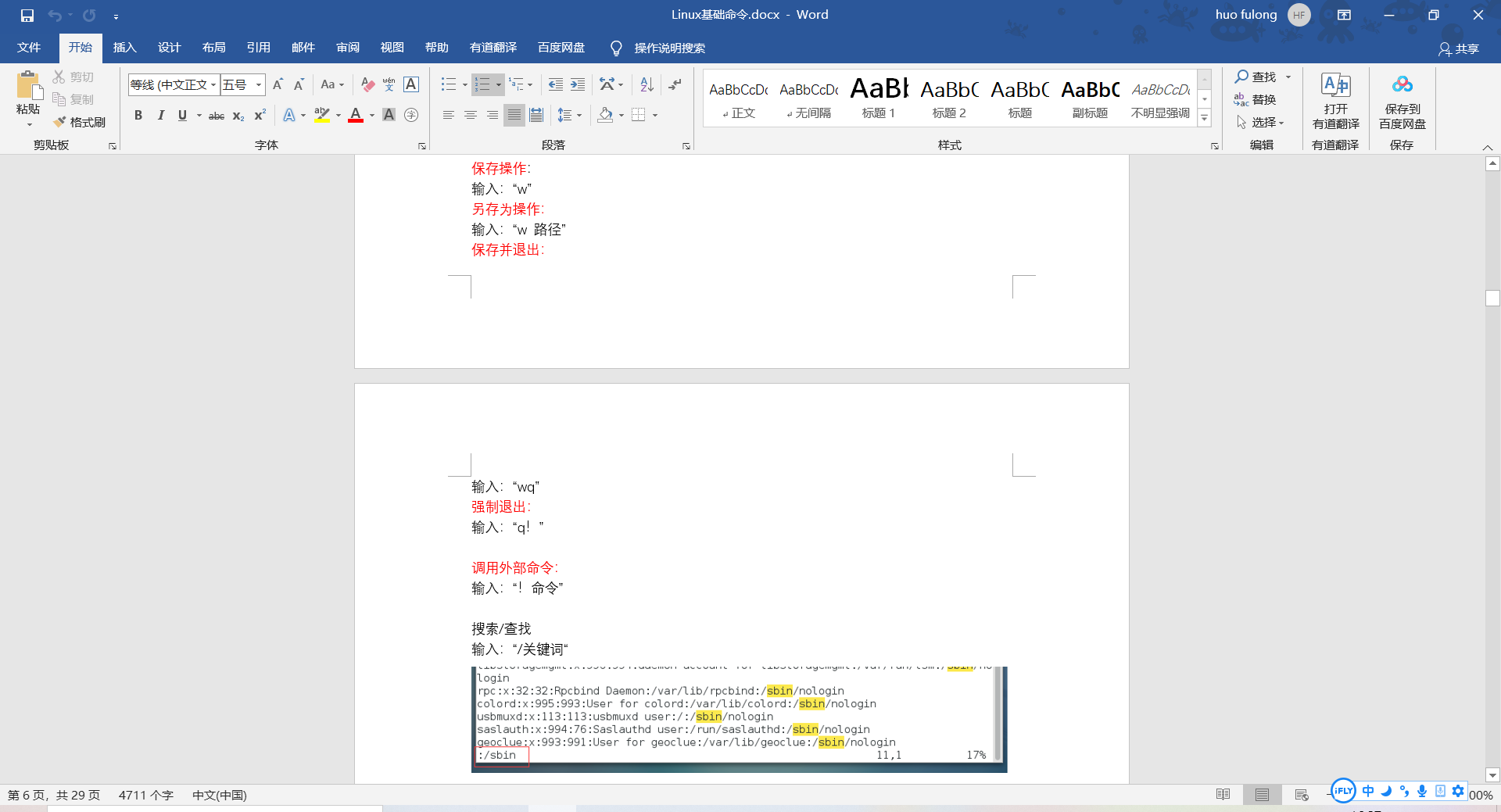Open the 审阅 ribbon tab

pos(347,48)
